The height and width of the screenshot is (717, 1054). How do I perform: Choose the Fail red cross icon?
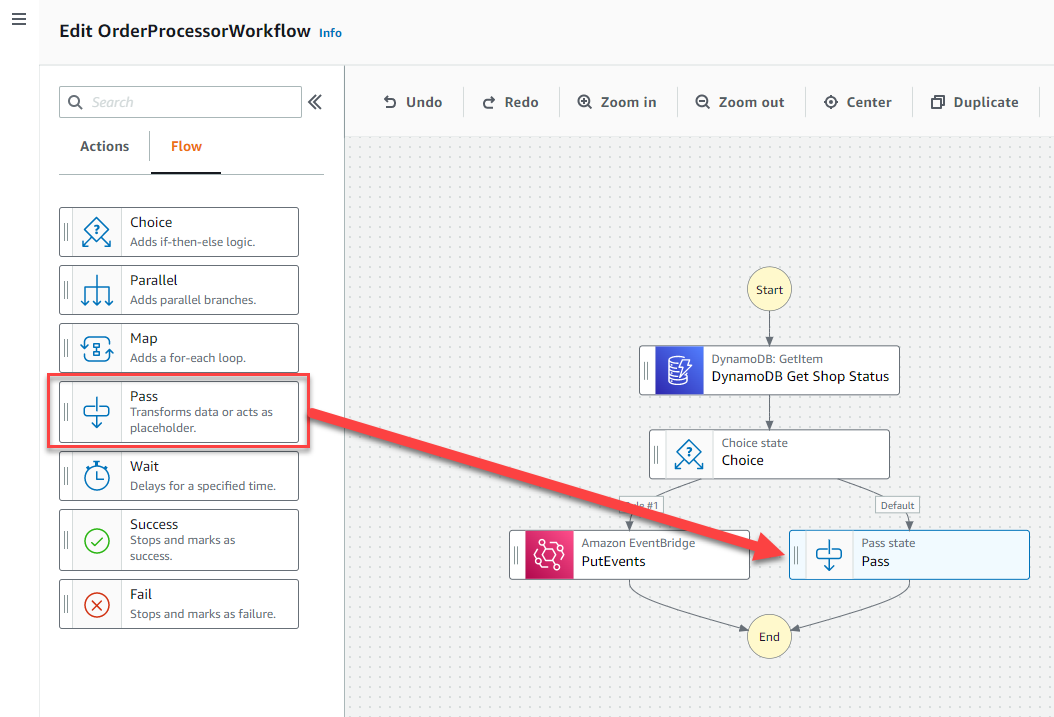97,605
